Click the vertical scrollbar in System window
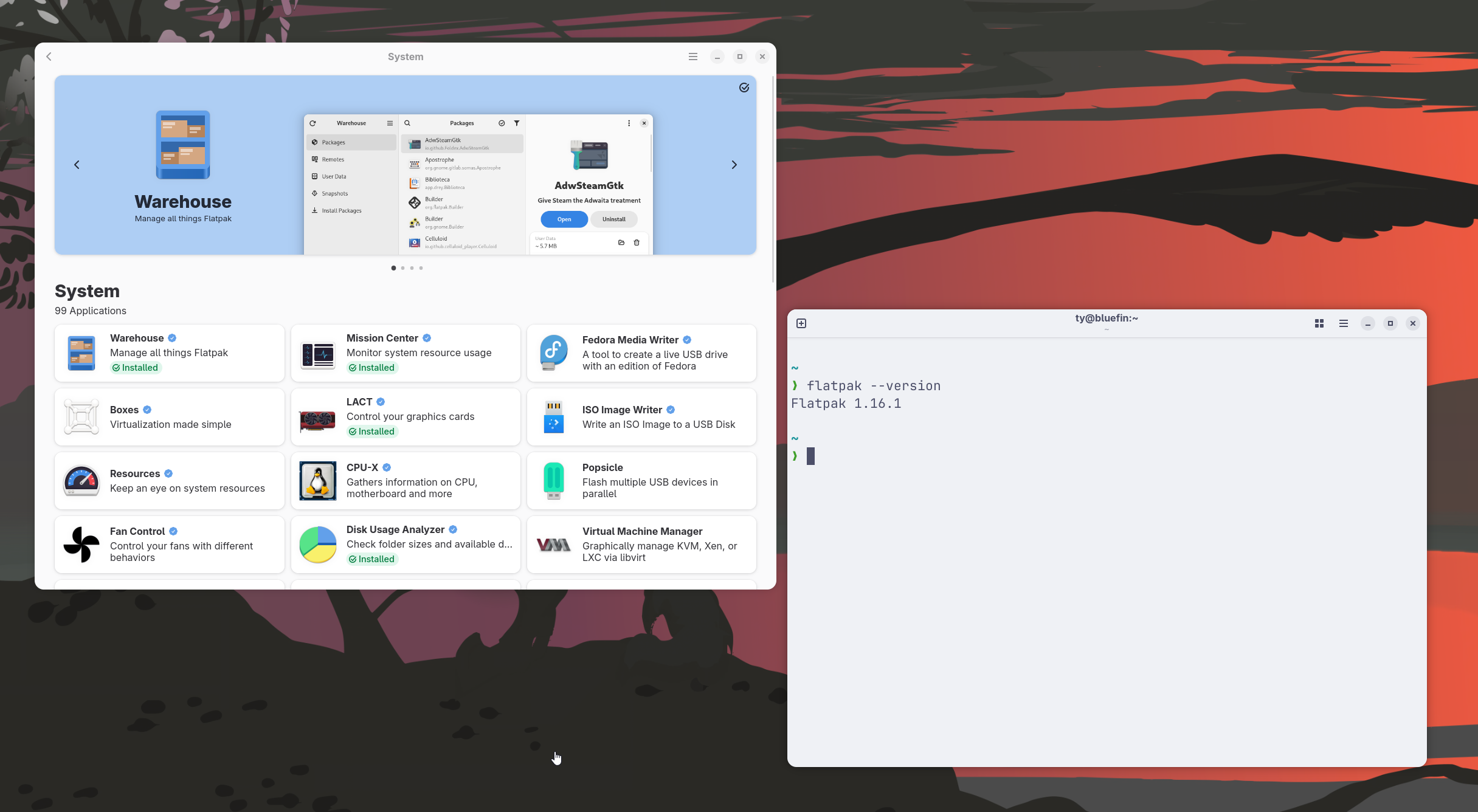This screenshot has height=812, width=1478. (773, 179)
